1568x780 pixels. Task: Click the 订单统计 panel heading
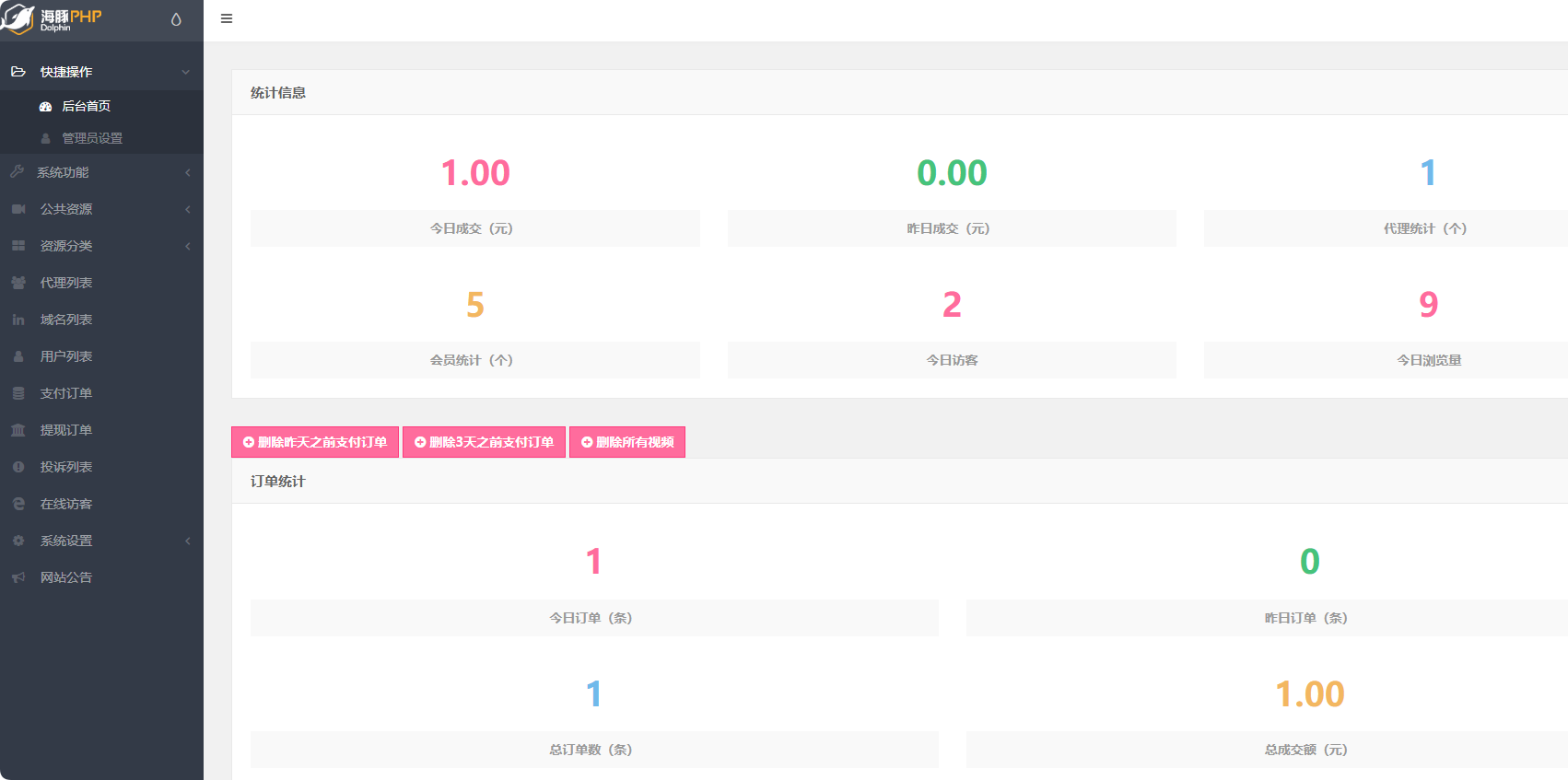coord(278,482)
